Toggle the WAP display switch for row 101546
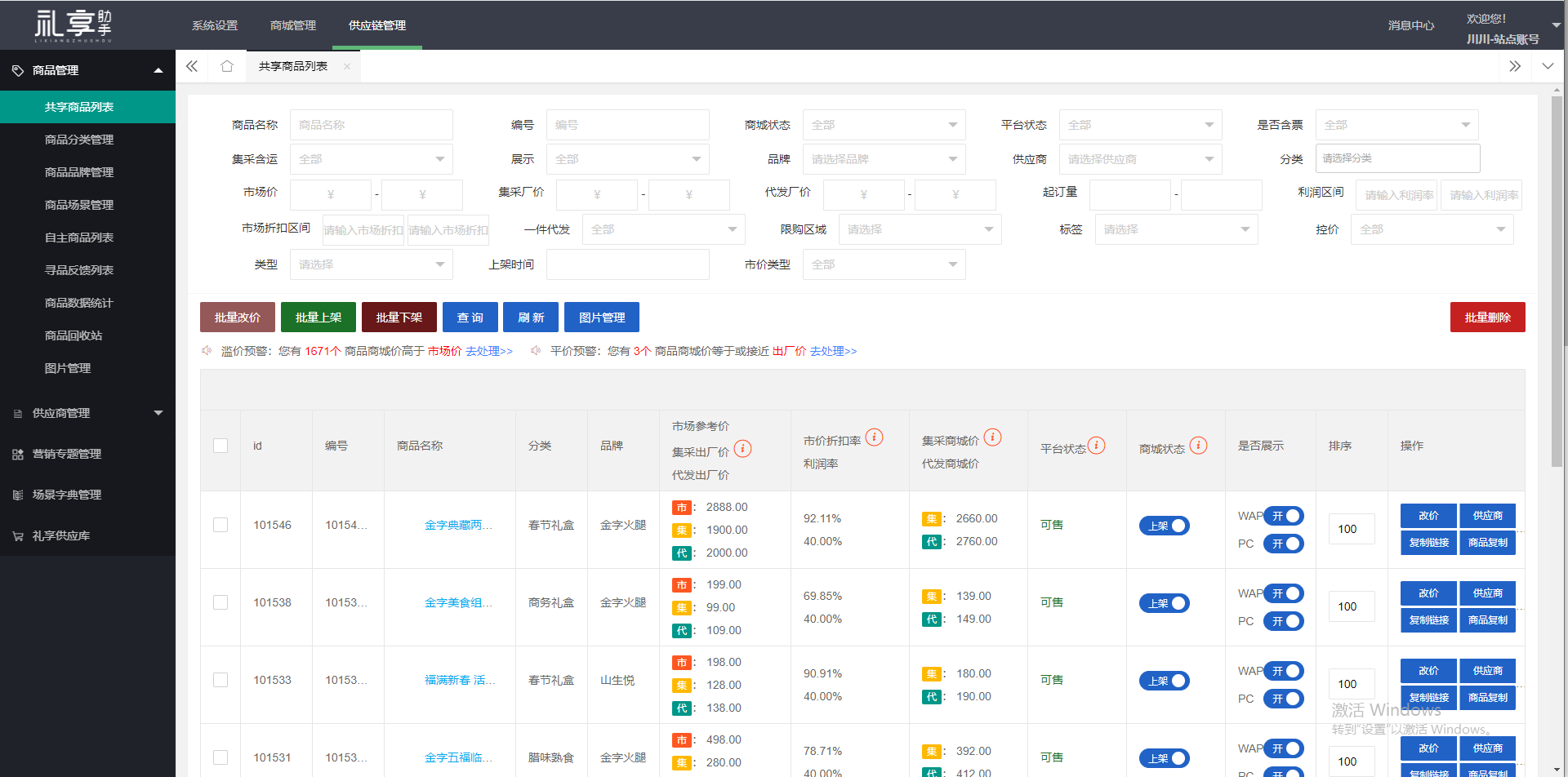This screenshot has width=1568, height=777. pos(1284,516)
